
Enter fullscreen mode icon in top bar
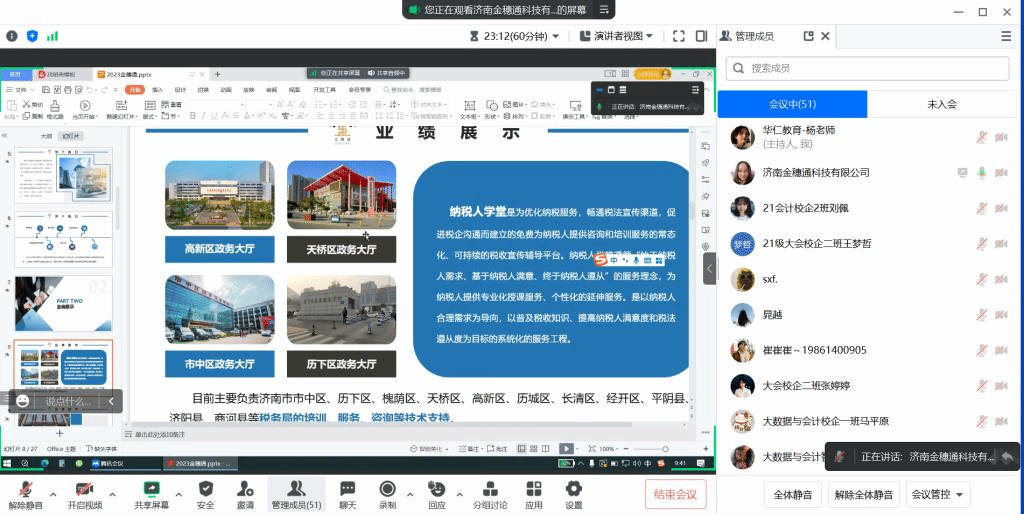point(679,37)
